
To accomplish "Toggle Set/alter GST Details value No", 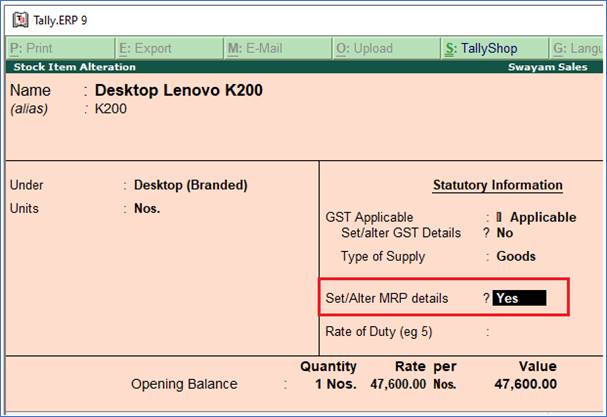I will pos(505,233).
